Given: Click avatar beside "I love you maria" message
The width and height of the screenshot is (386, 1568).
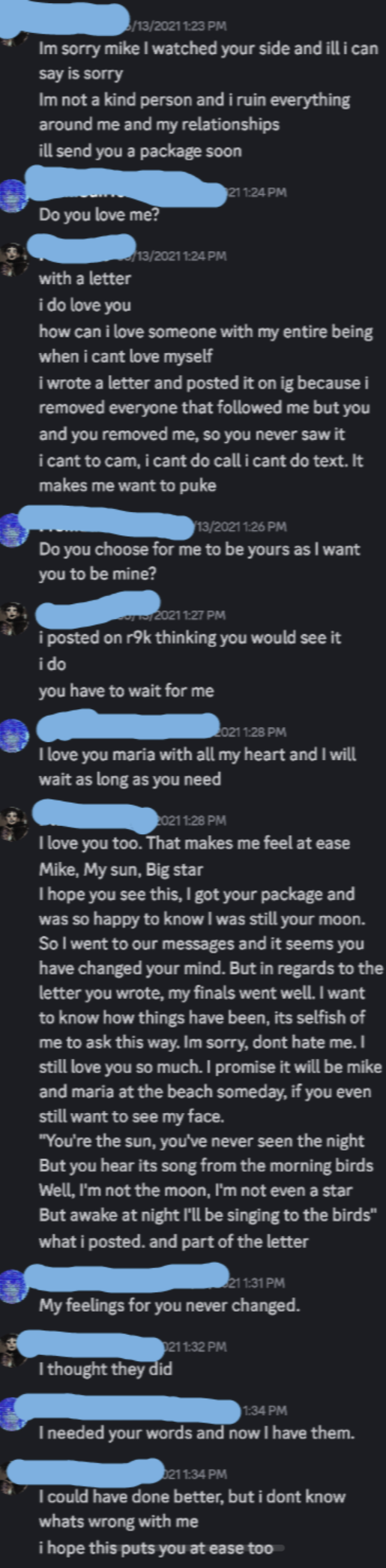Looking at the screenshot, I should [13, 735].
